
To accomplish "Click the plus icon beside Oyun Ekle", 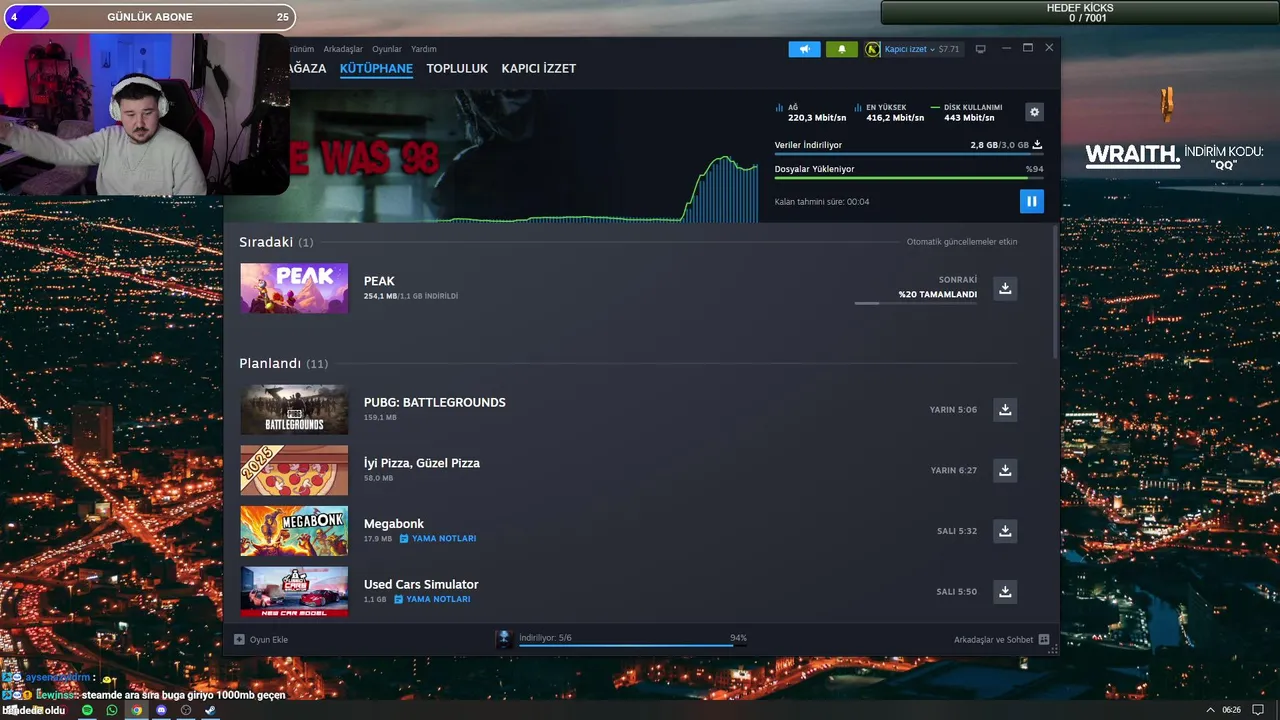I will click(239, 639).
